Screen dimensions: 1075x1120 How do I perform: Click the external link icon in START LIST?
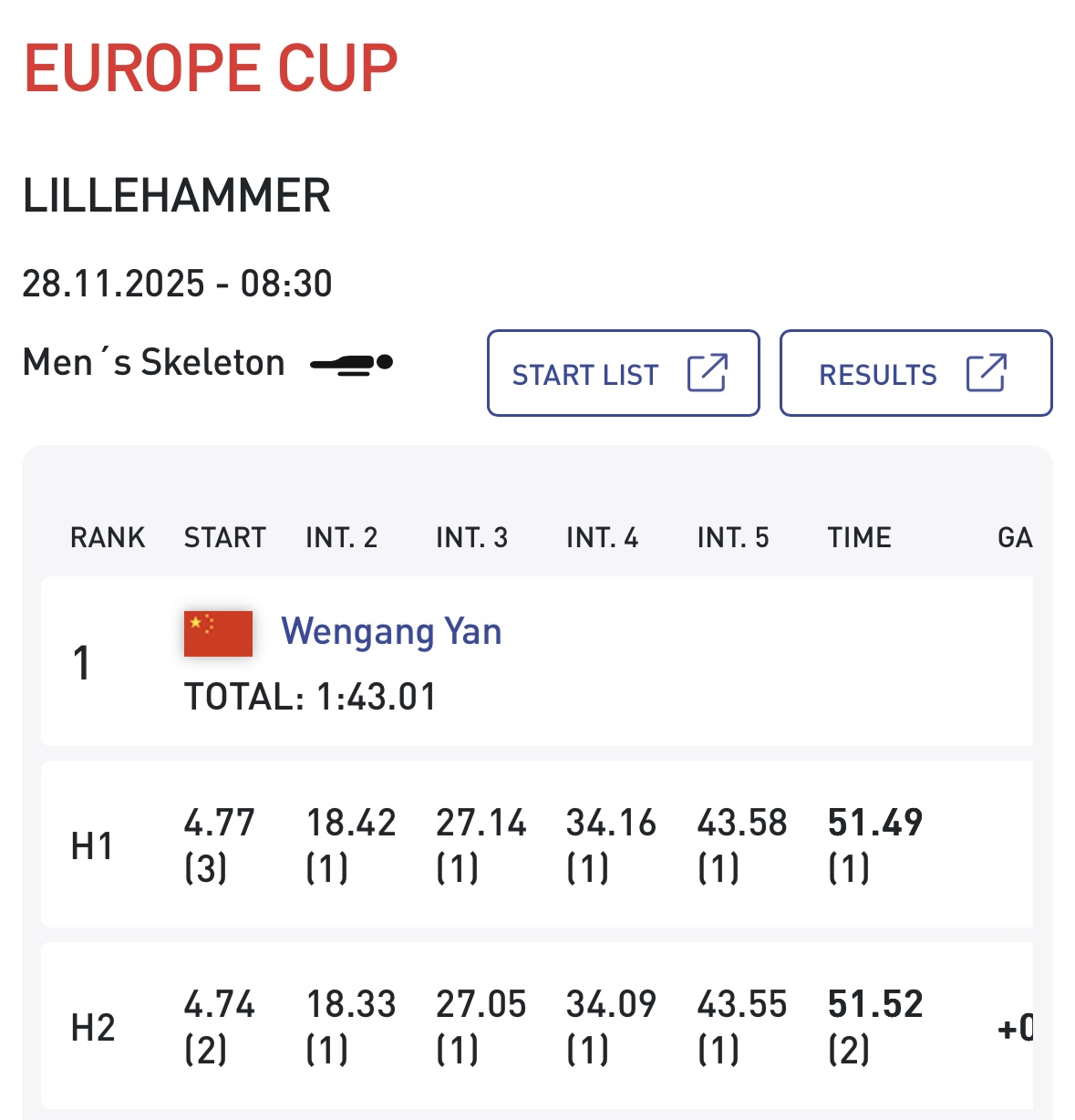[x=707, y=373]
